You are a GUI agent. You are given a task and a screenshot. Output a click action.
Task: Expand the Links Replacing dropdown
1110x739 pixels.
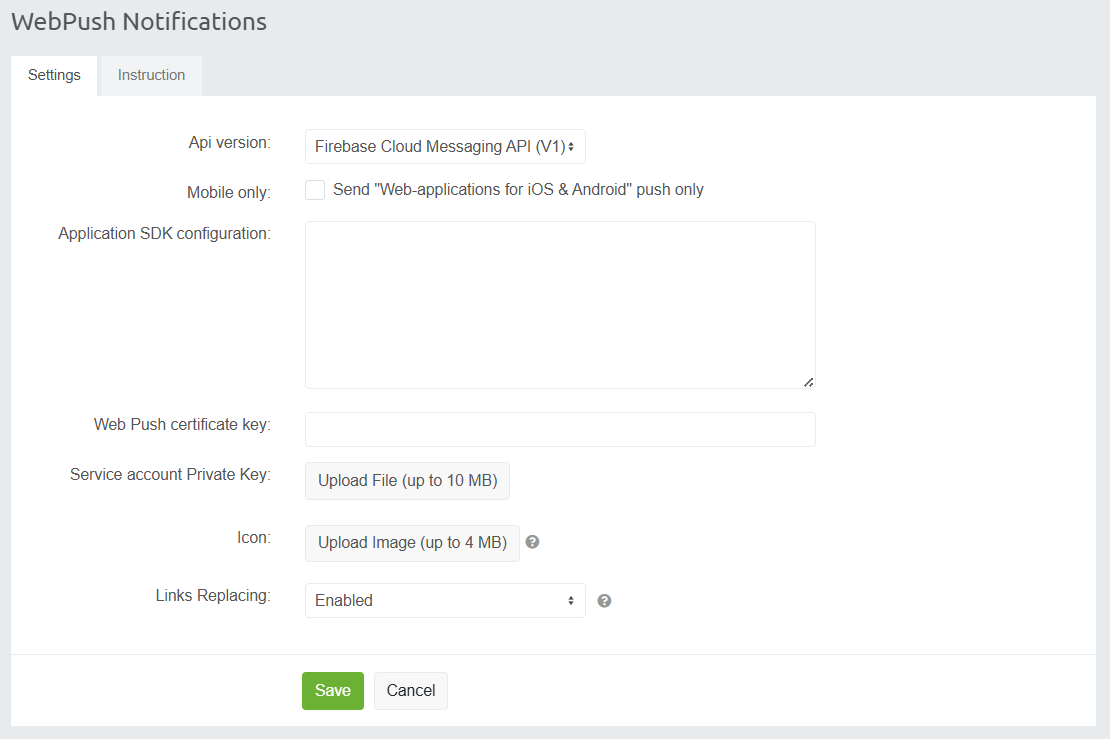coord(445,601)
